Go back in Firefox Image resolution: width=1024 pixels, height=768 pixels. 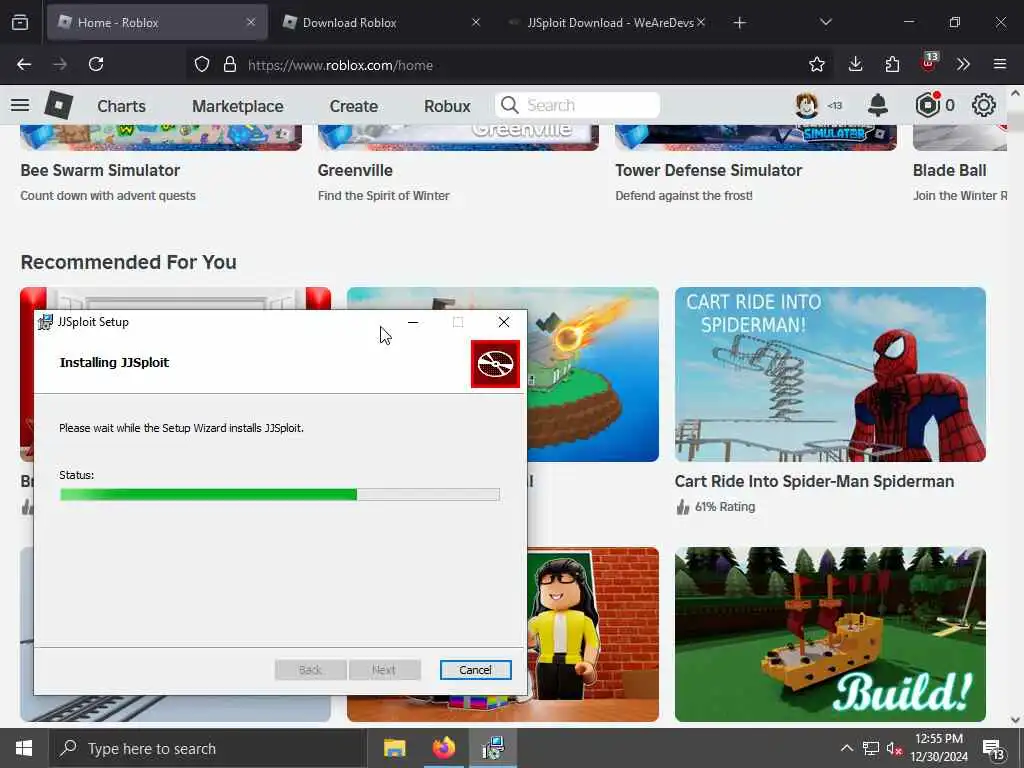point(24,65)
